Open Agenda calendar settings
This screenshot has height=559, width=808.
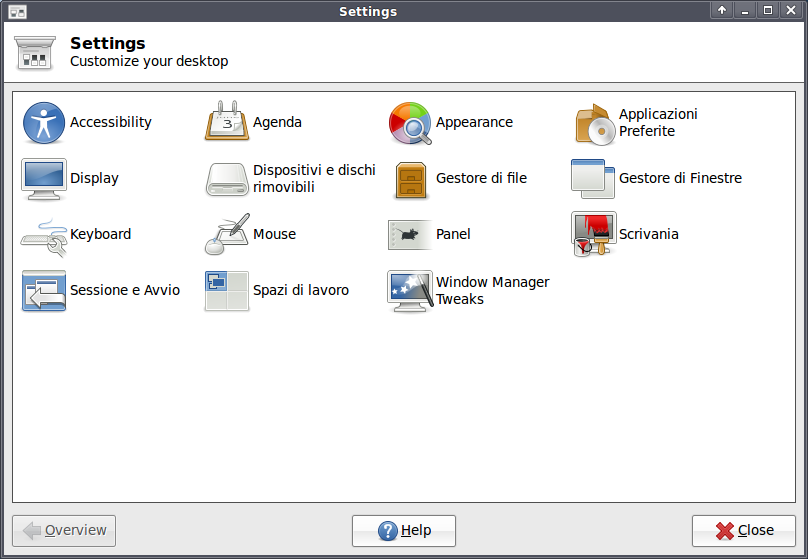point(227,123)
